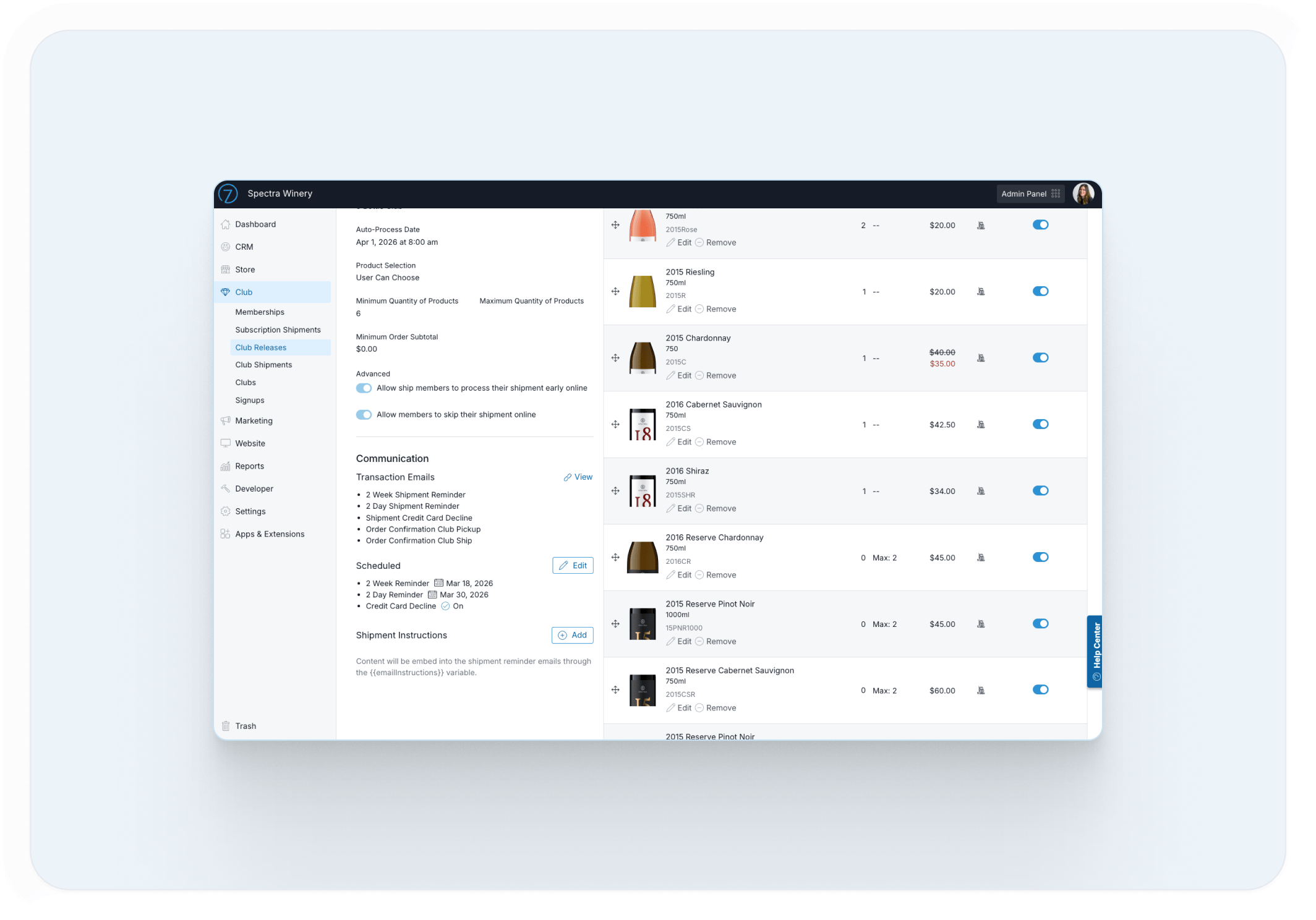1316x920 pixels.
Task: Click the user profile avatar
Action: tap(1083, 194)
